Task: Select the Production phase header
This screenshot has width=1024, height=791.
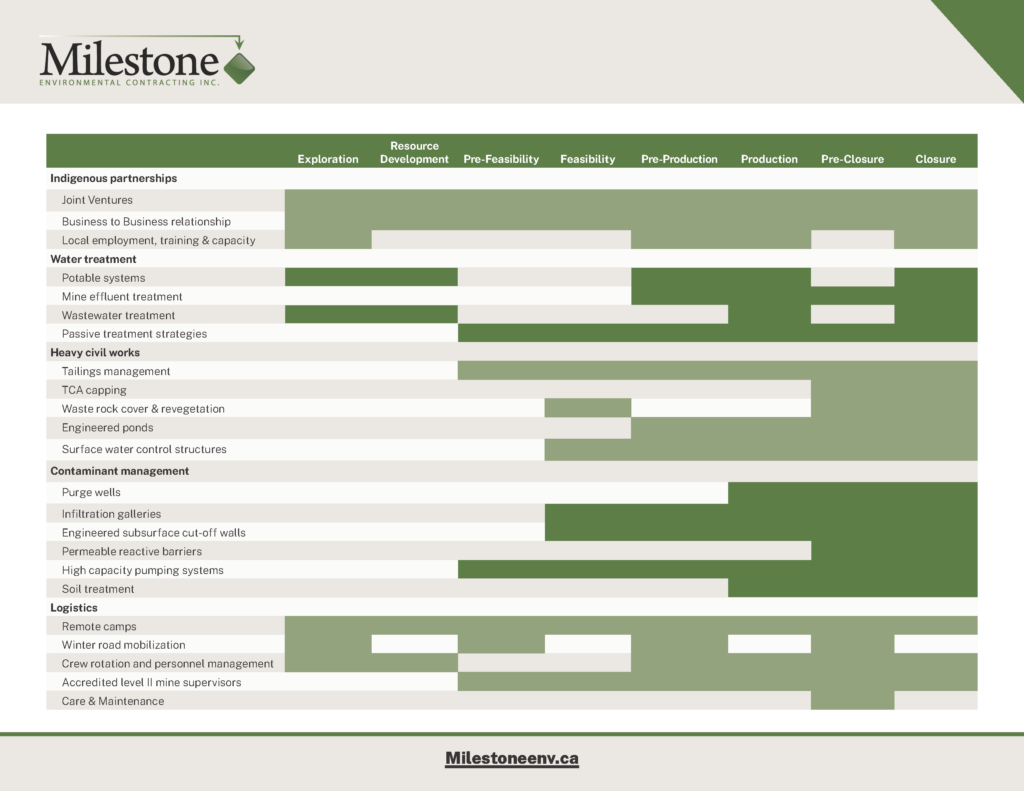Action: [x=768, y=158]
